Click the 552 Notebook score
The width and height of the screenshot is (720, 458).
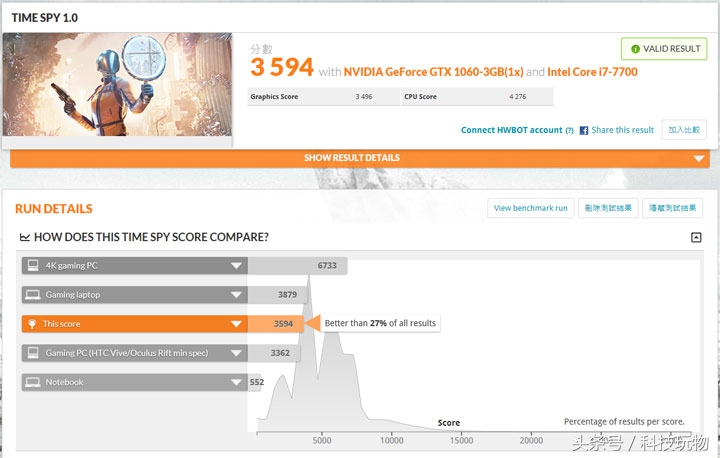257,382
